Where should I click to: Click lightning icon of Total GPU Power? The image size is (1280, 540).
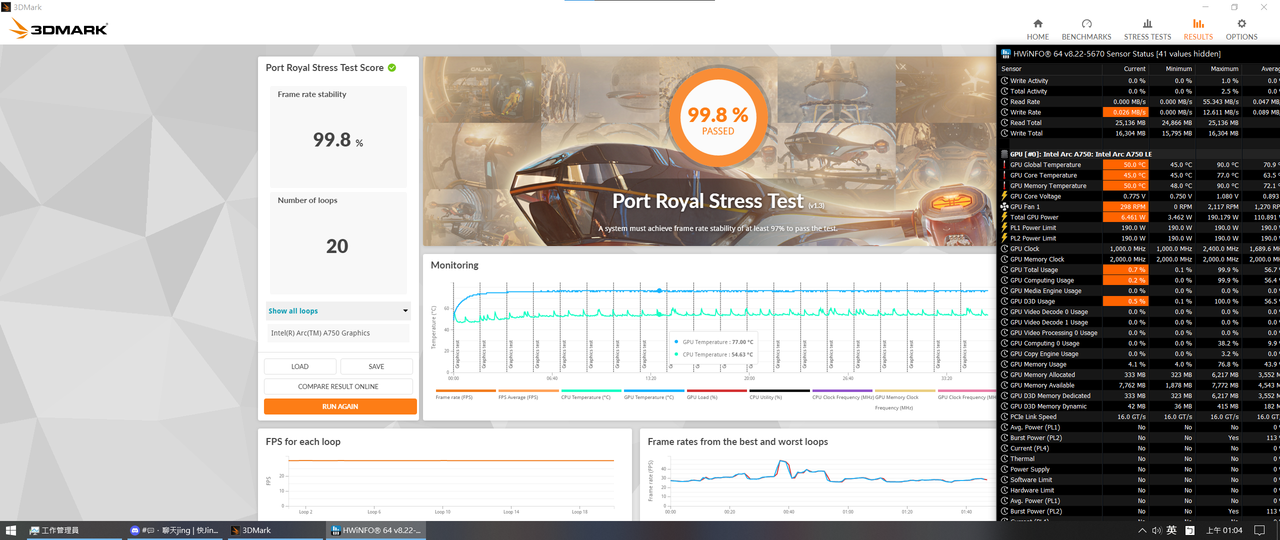click(1004, 217)
